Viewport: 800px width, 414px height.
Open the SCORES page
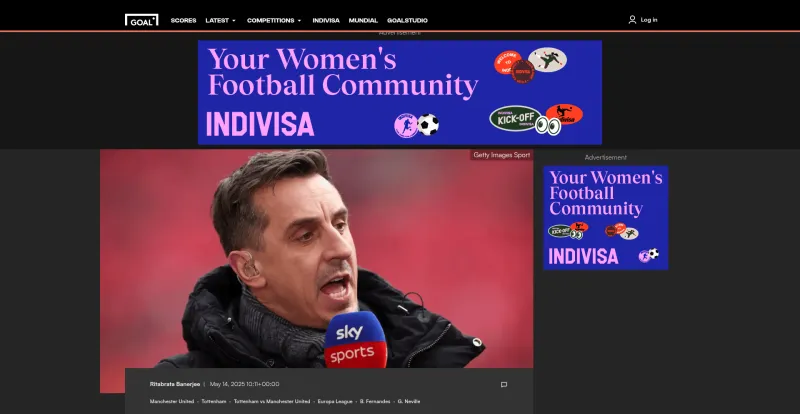[183, 20]
